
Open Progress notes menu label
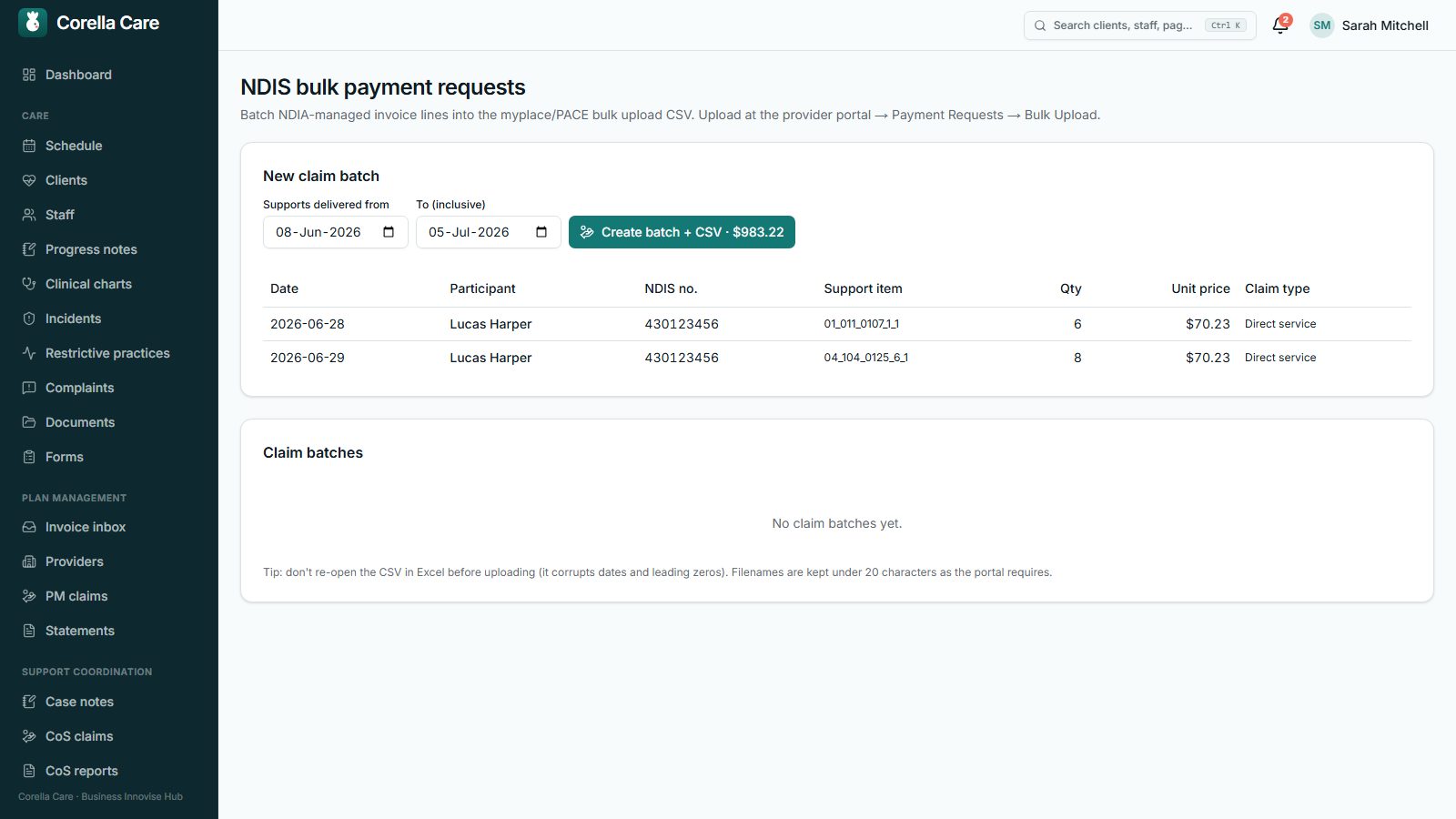point(91,249)
